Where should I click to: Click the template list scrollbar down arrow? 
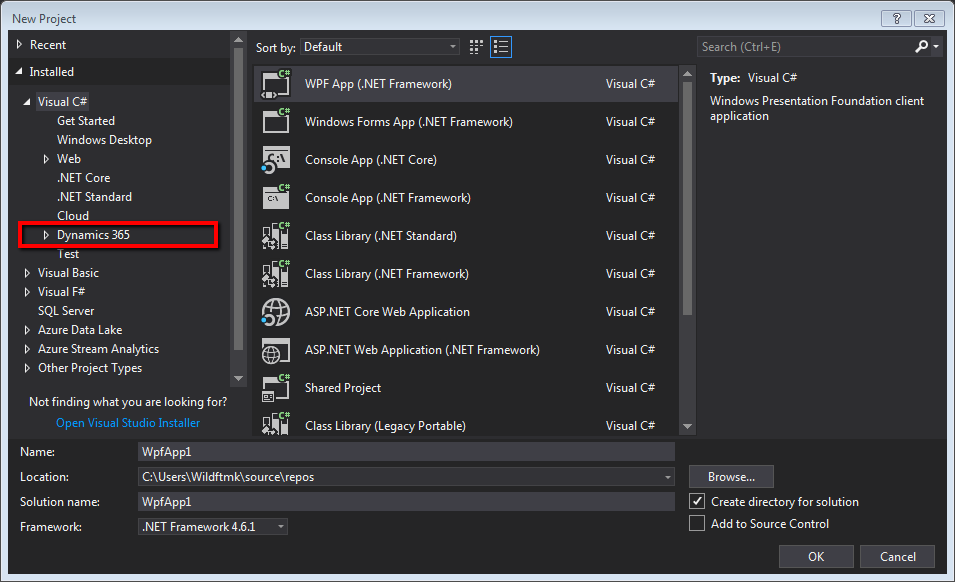tap(687, 427)
